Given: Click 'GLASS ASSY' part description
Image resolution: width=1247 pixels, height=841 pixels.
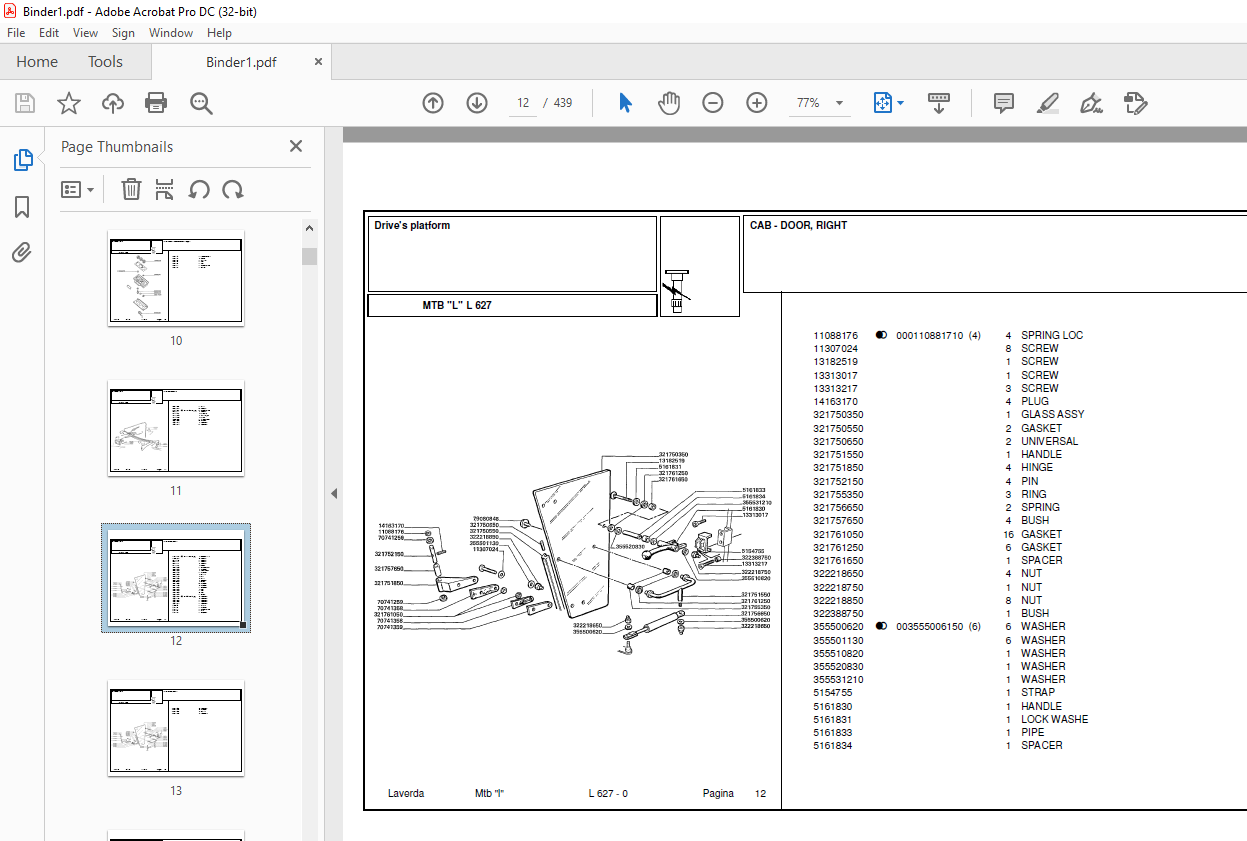Looking at the screenshot, I should (x=1052, y=415).
